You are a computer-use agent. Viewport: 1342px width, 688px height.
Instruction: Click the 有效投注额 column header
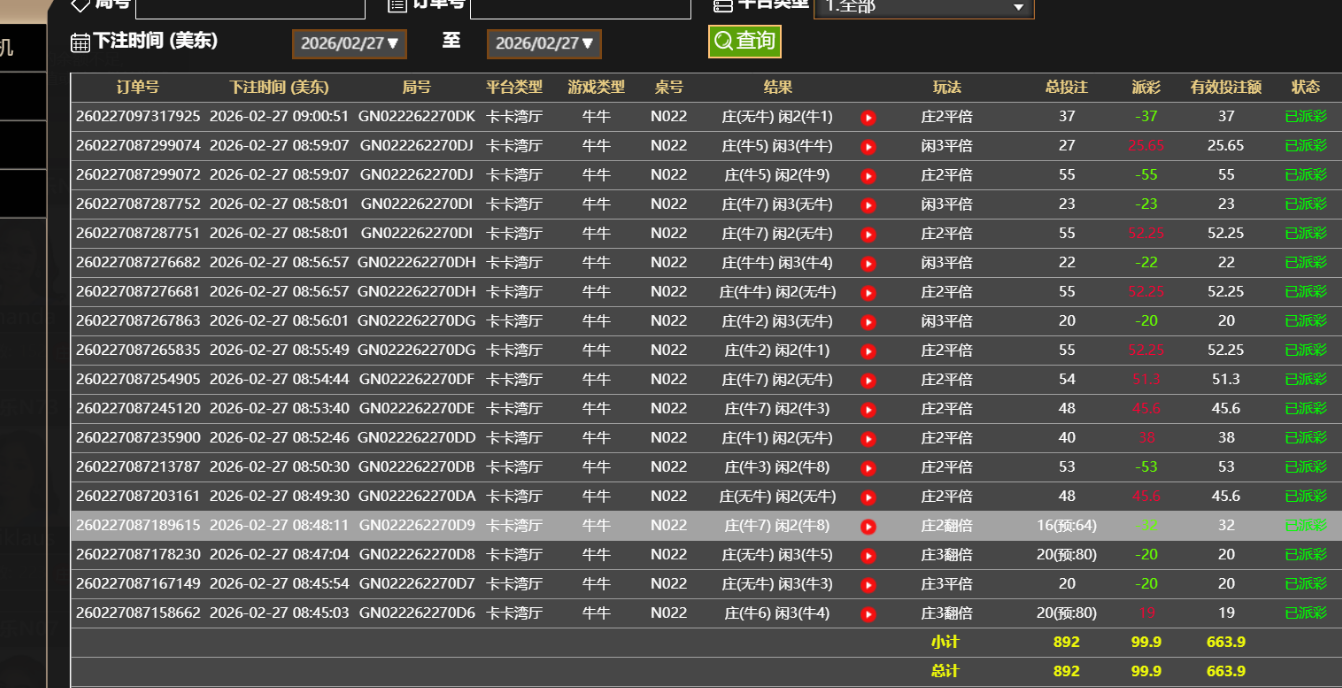1225,88
